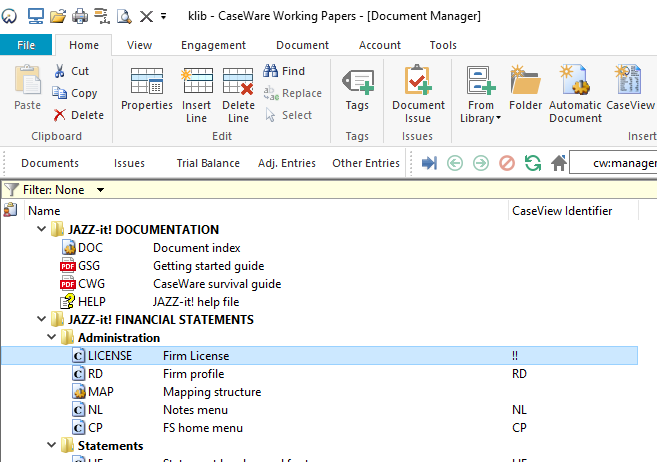657x462 pixels.
Task: Click the red stop loading icon
Action: click(x=507, y=163)
